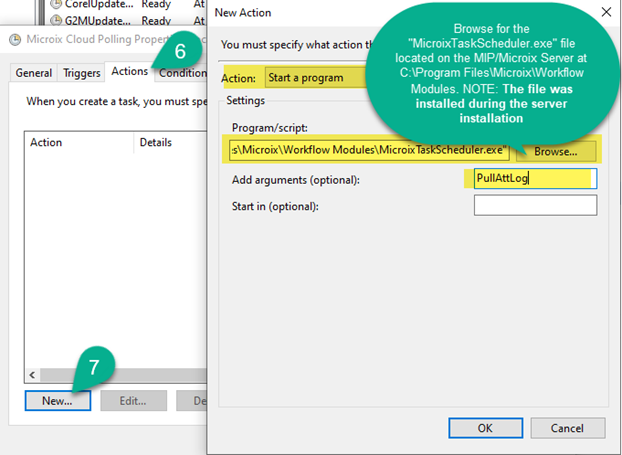Viewport: 622px width, 455px height.
Task: Click the Add arguments field containing PullAttLog
Action: 535,179
